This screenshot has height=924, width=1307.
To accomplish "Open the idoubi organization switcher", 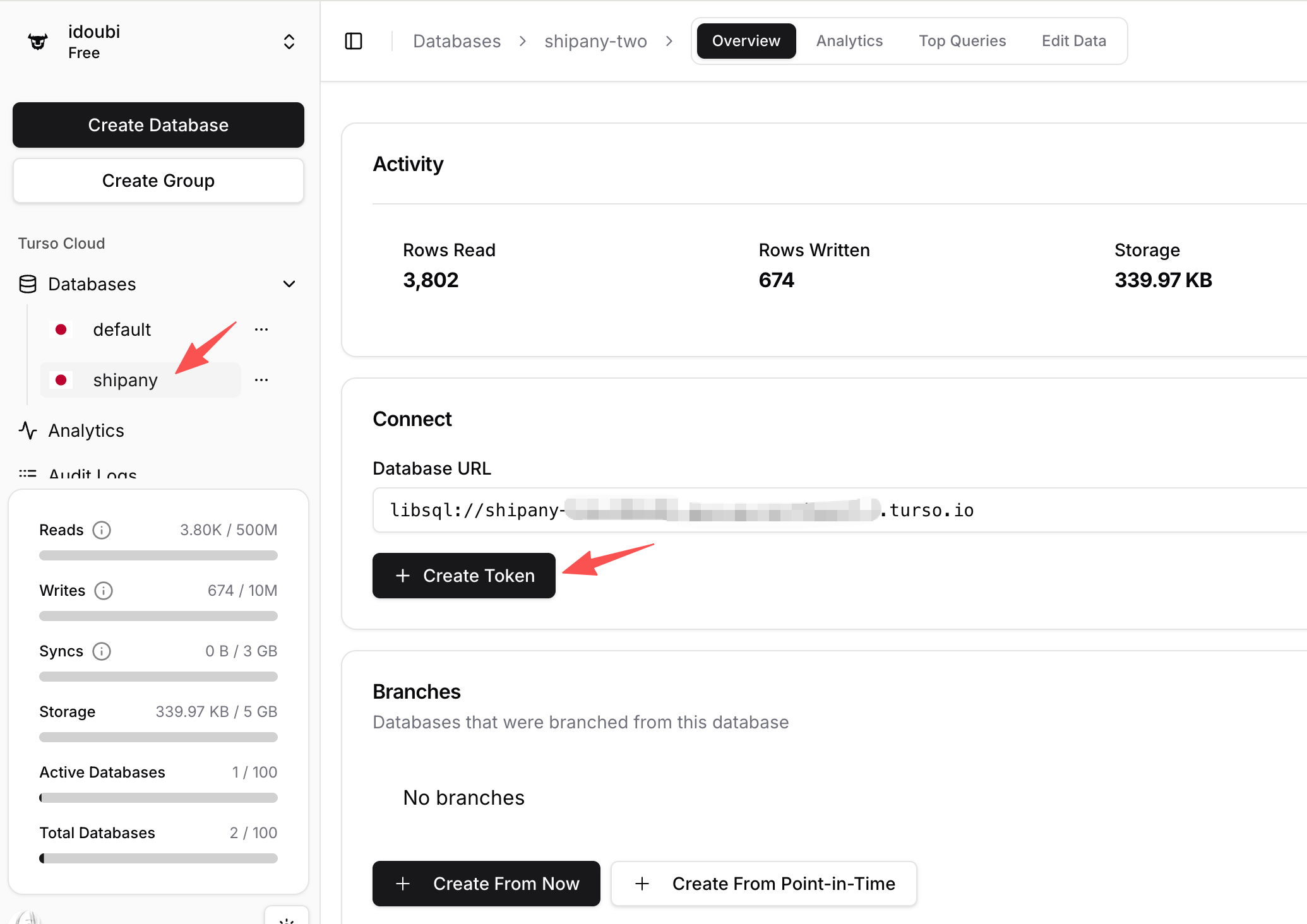I will tap(289, 42).
